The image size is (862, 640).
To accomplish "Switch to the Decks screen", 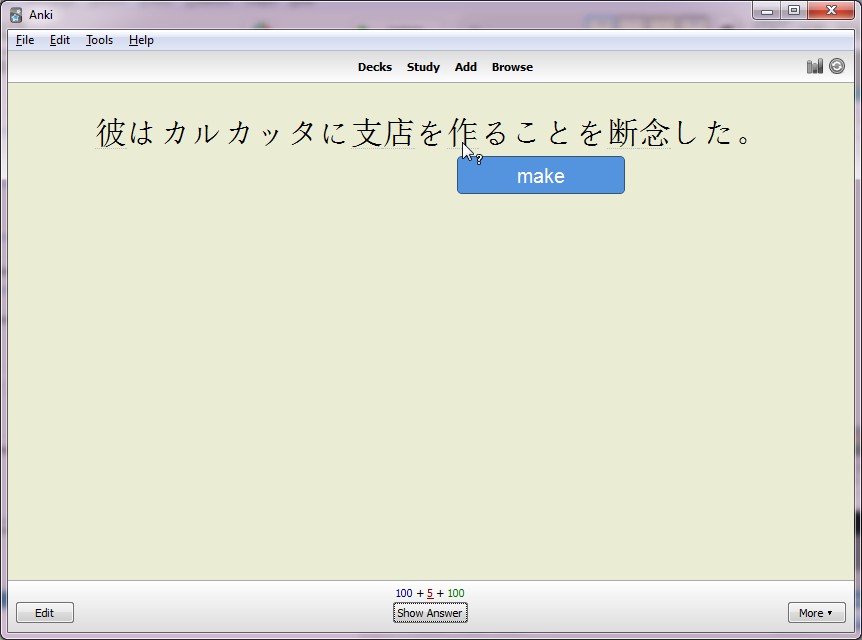I will [x=375, y=67].
